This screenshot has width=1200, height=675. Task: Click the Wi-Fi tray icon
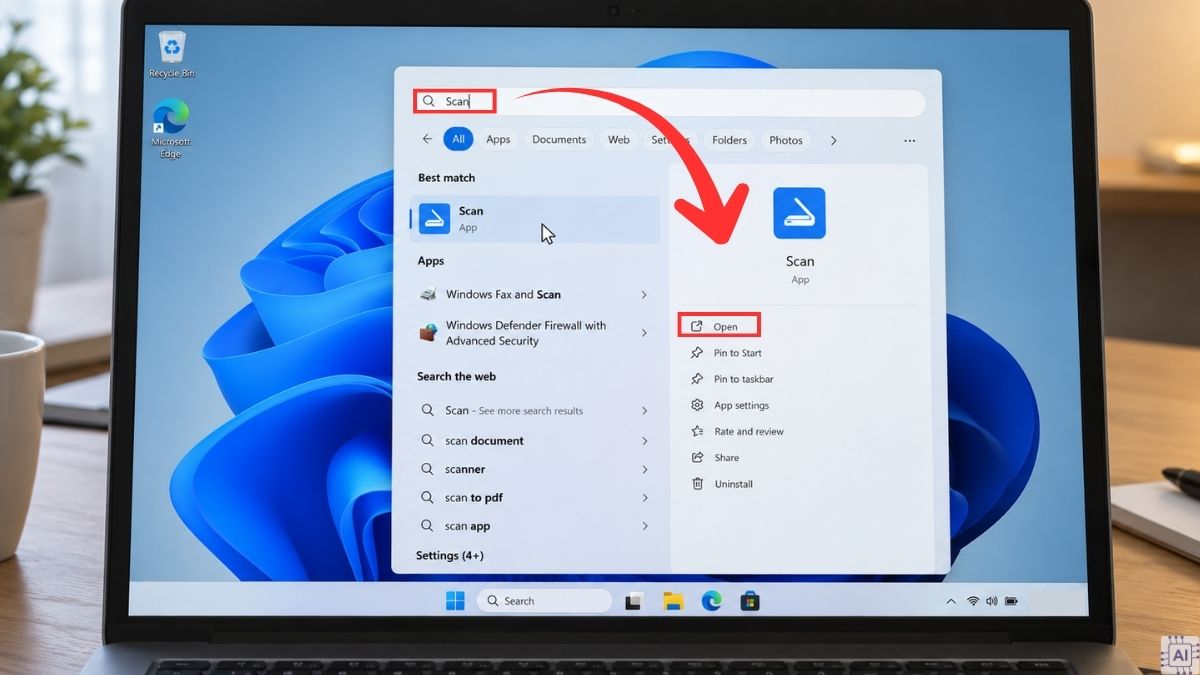[973, 601]
